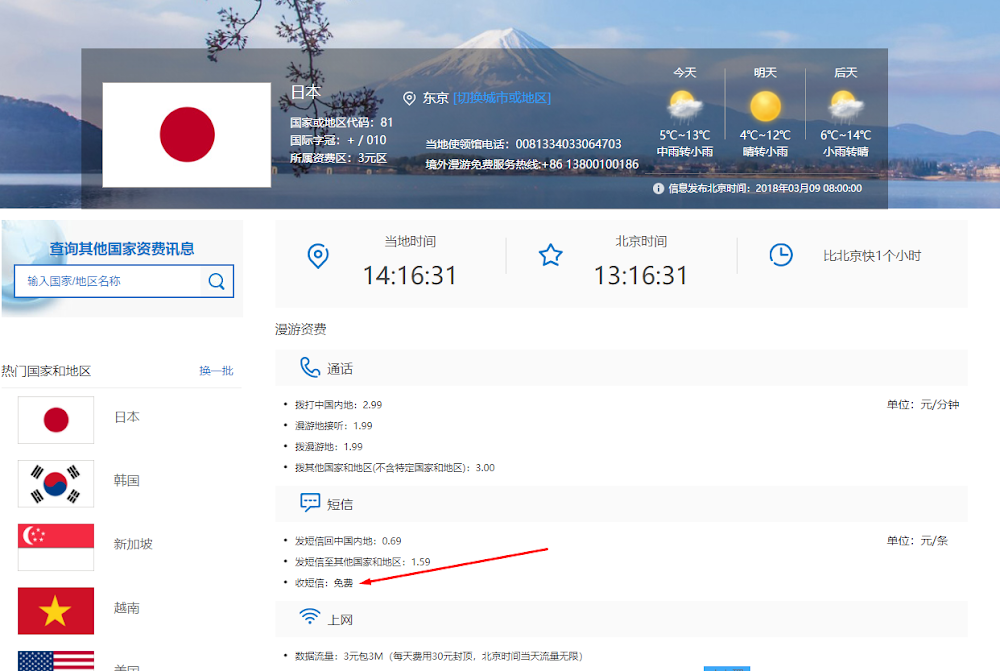Open 新加坡 in hot countries list
Screen dimensions: 1000x671
tap(133, 544)
